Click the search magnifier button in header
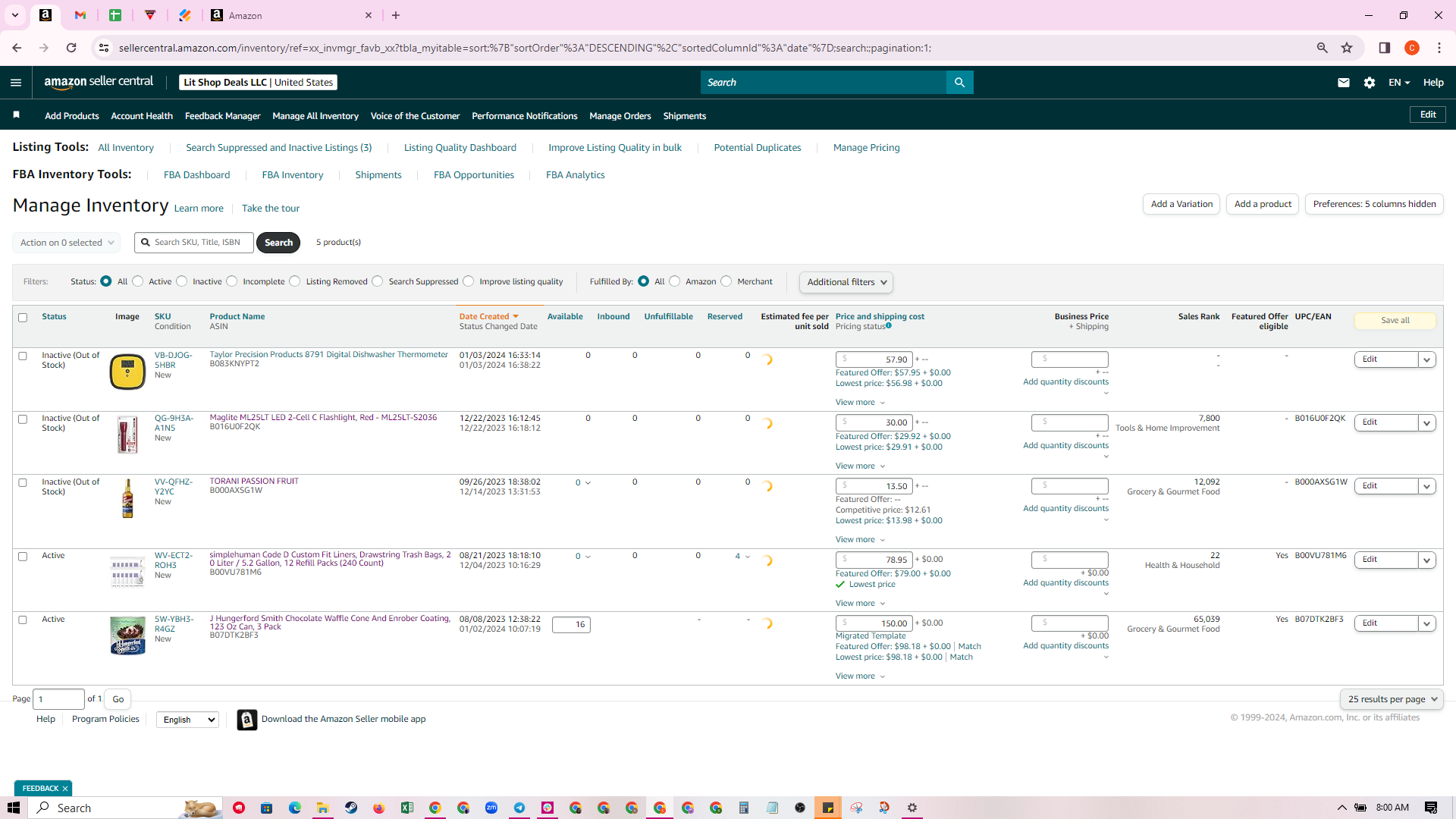Viewport: 1456px width, 819px height. click(959, 82)
